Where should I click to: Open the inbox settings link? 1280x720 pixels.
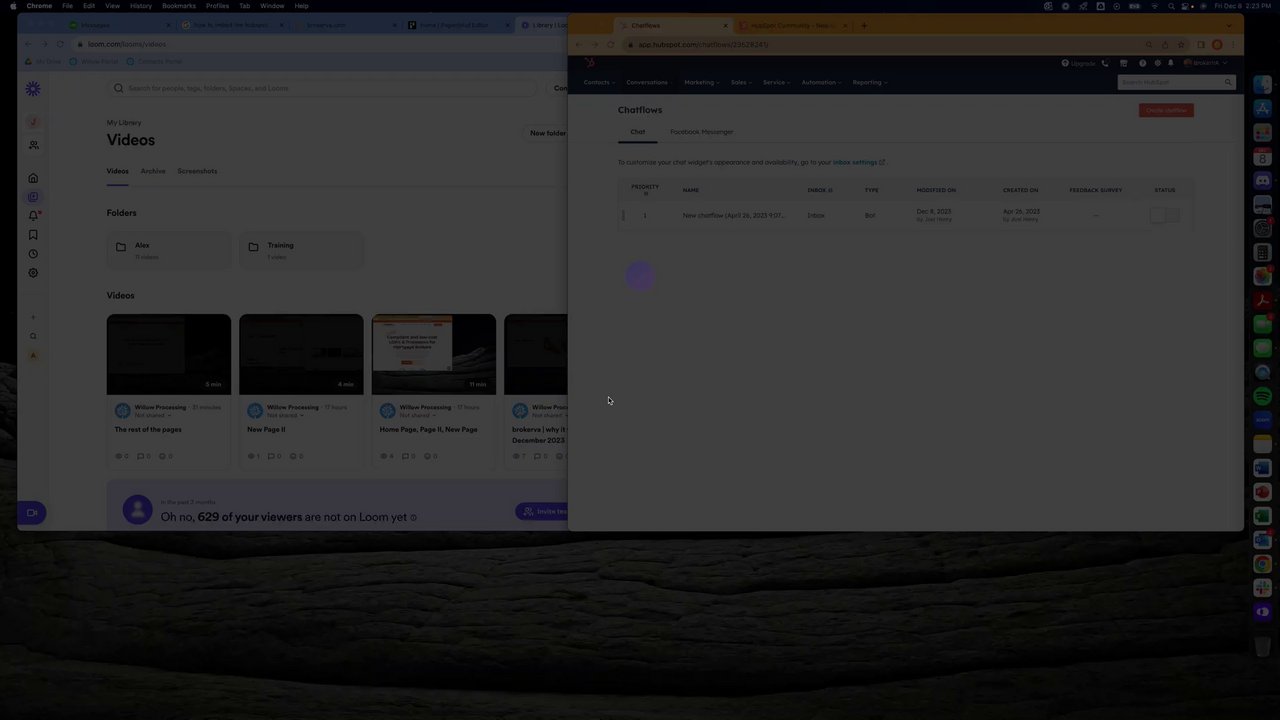click(x=858, y=162)
